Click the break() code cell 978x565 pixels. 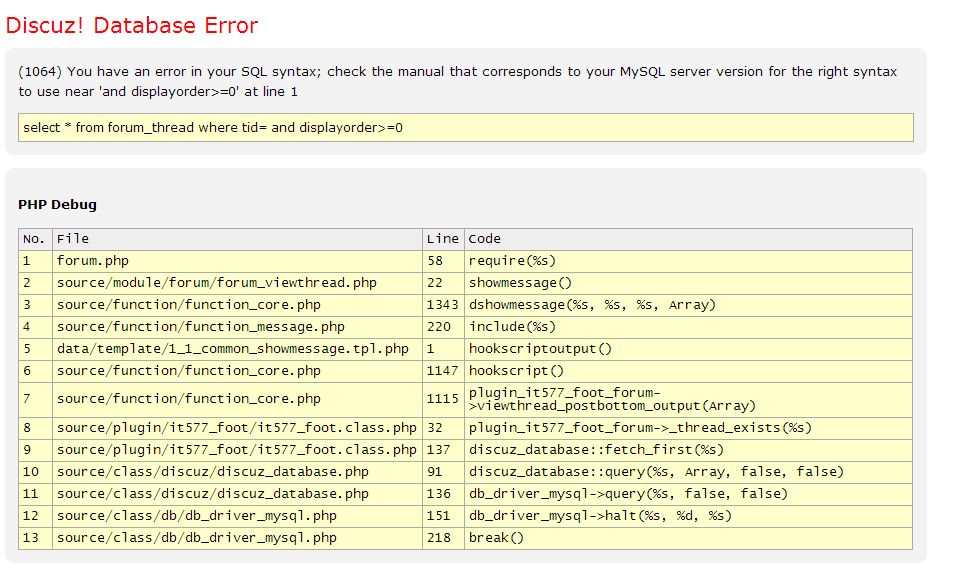688,538
